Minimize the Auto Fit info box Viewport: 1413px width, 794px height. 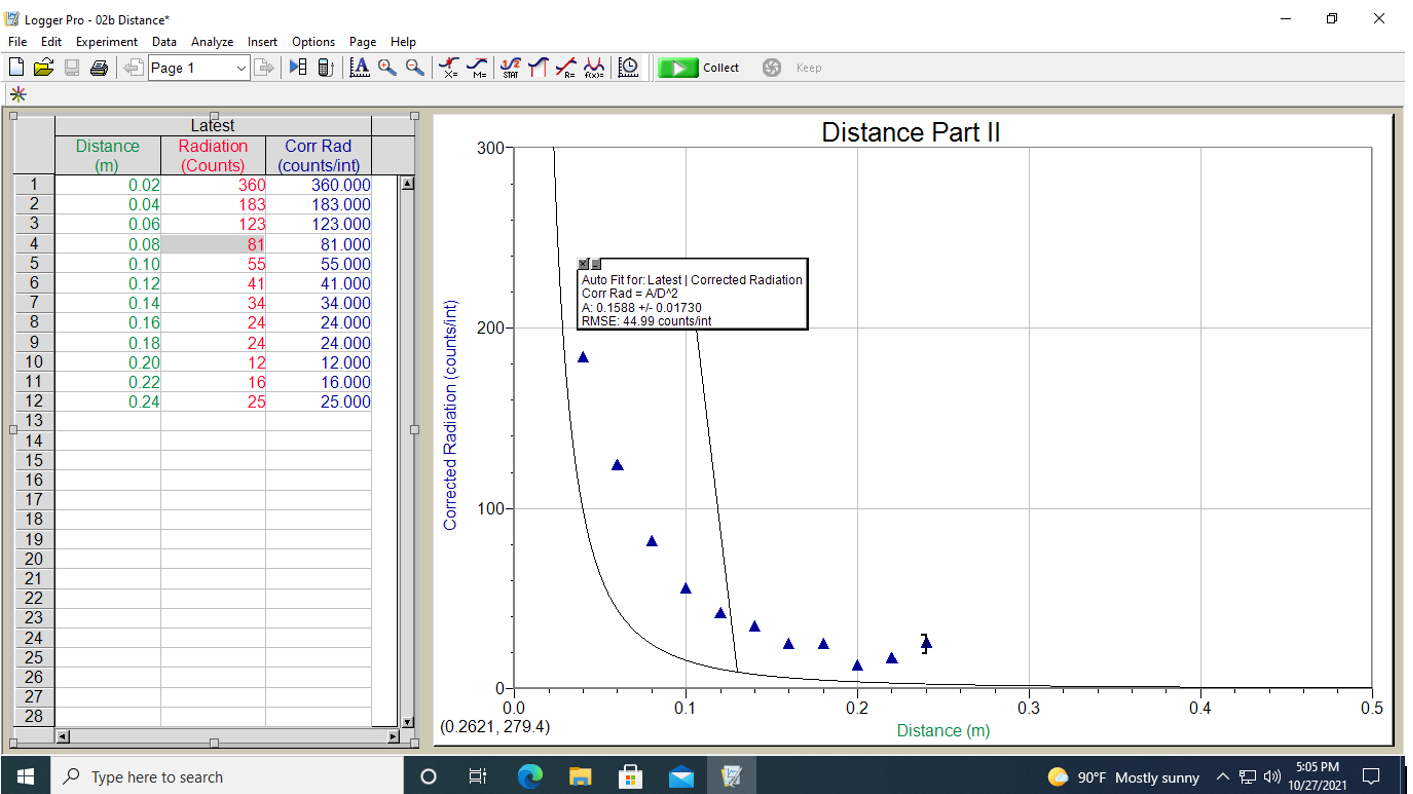click(x=596, y=264)
